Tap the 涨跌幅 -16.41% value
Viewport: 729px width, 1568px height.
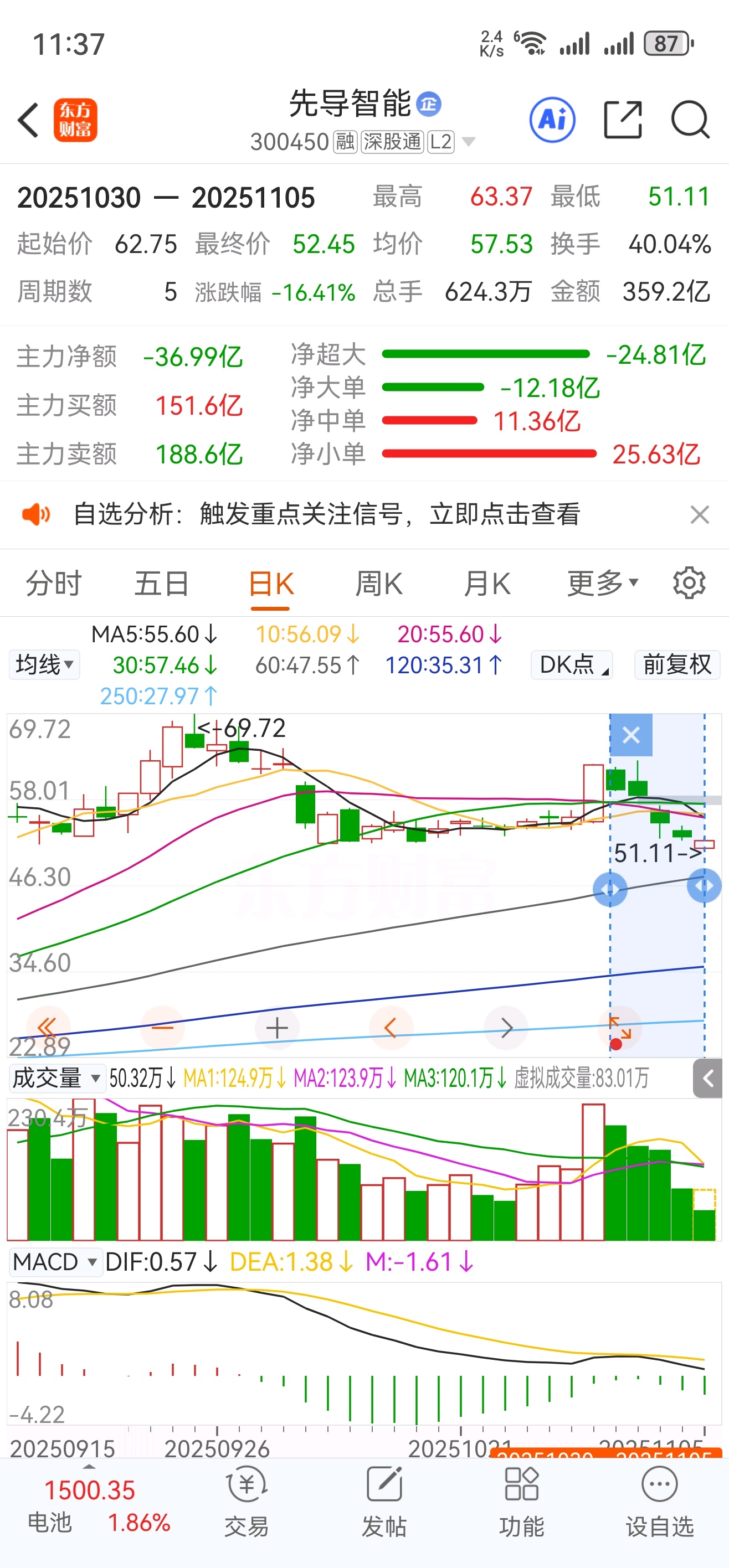coord(313,293)
